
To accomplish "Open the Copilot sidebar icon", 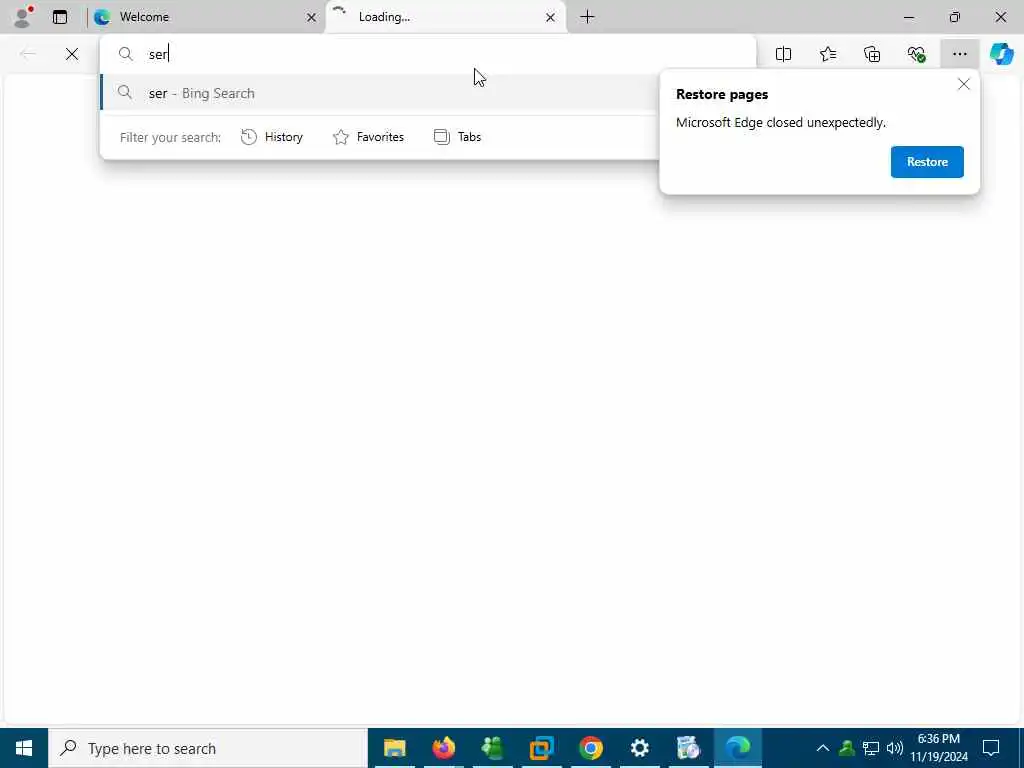I will [1001, 54].
